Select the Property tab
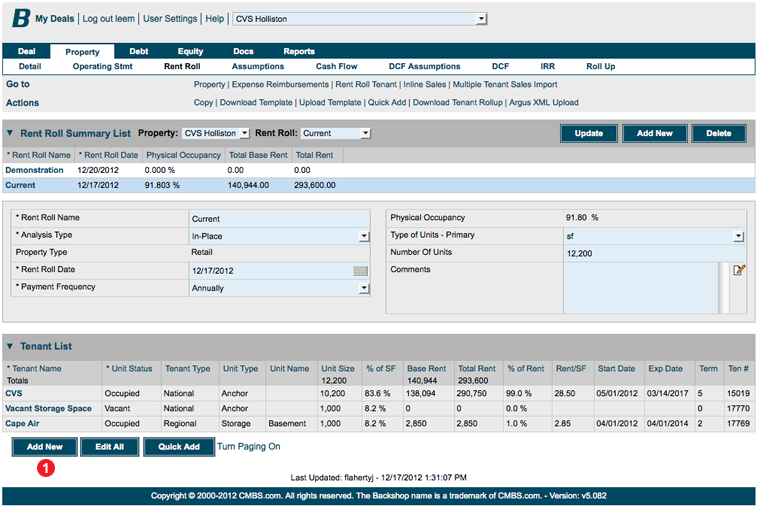Viewport: 757px width, 509px height. [83, 52]
